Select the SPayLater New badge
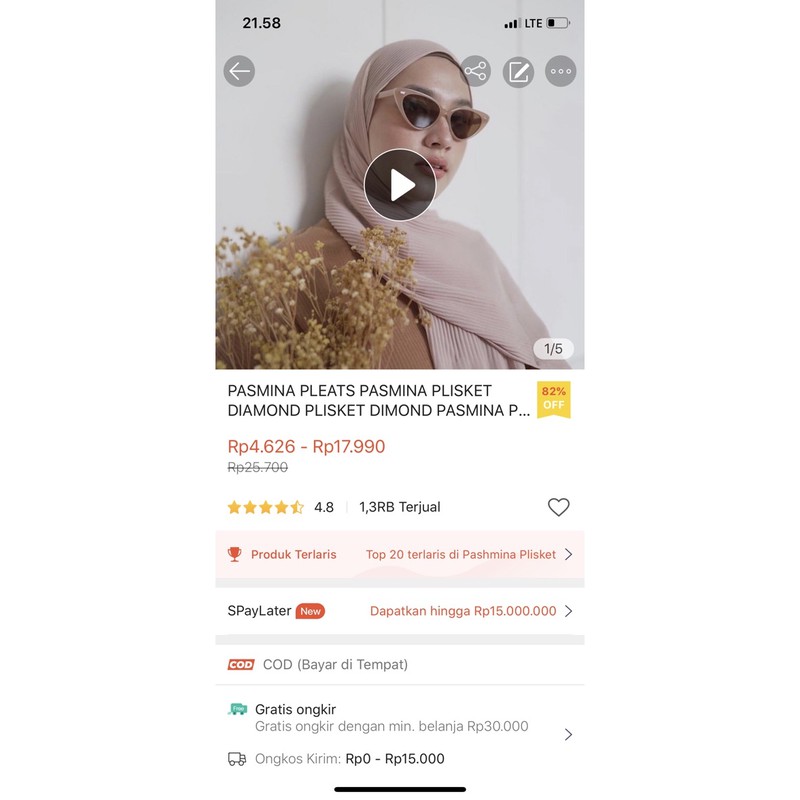800x800 pixels. click(310, 611)
